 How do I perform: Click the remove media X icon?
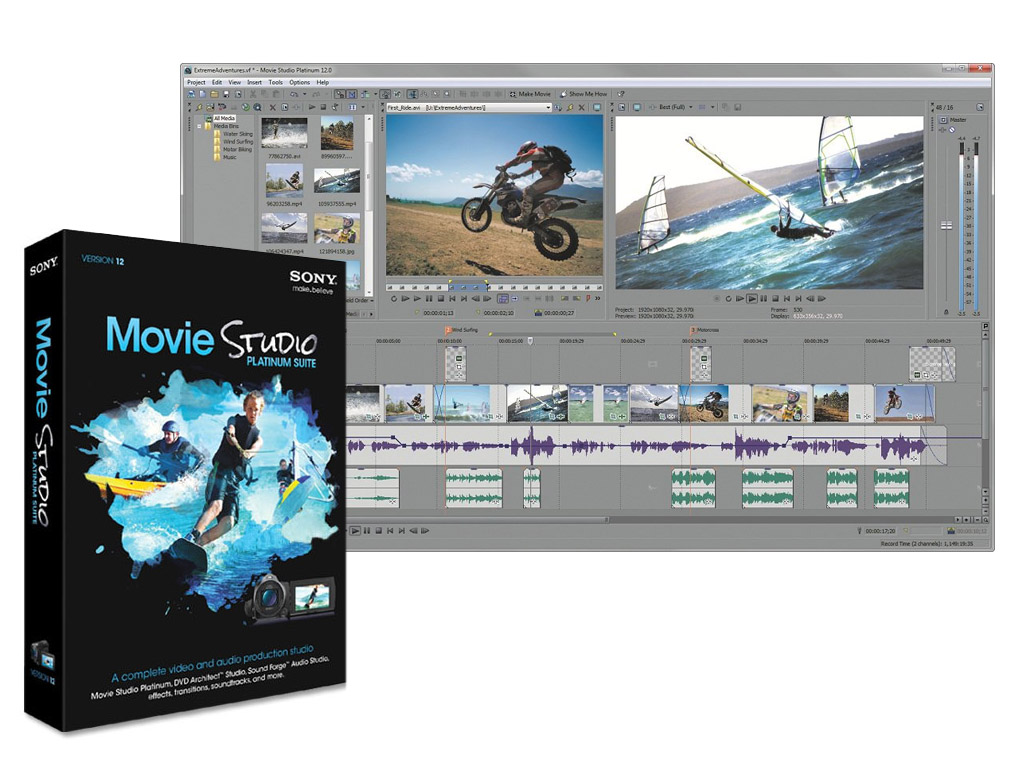coord(272,107)
